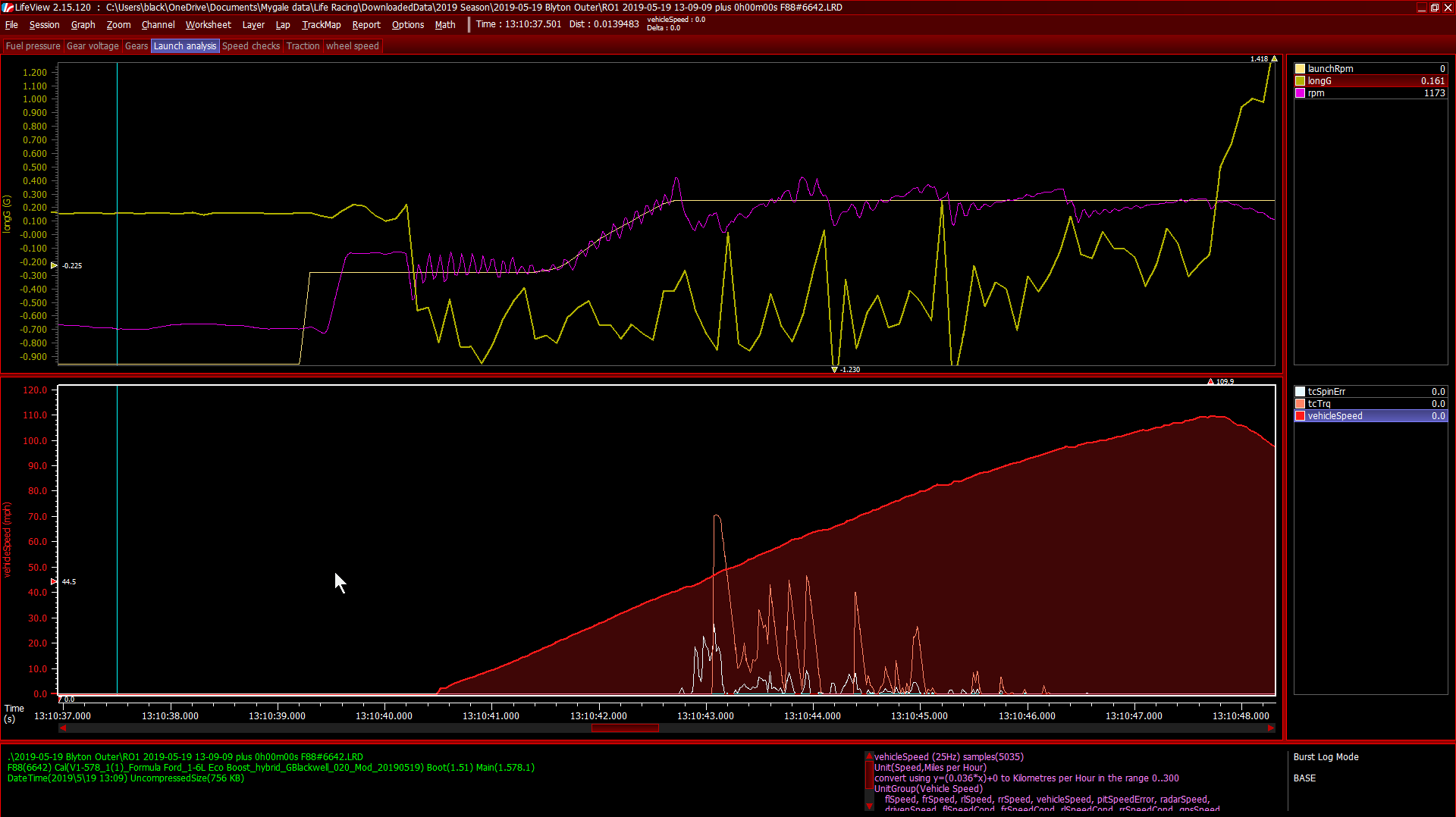Switch to the wheel speed worksheet tab
This screenshot has width=1456, height=817.
(353, 46)
